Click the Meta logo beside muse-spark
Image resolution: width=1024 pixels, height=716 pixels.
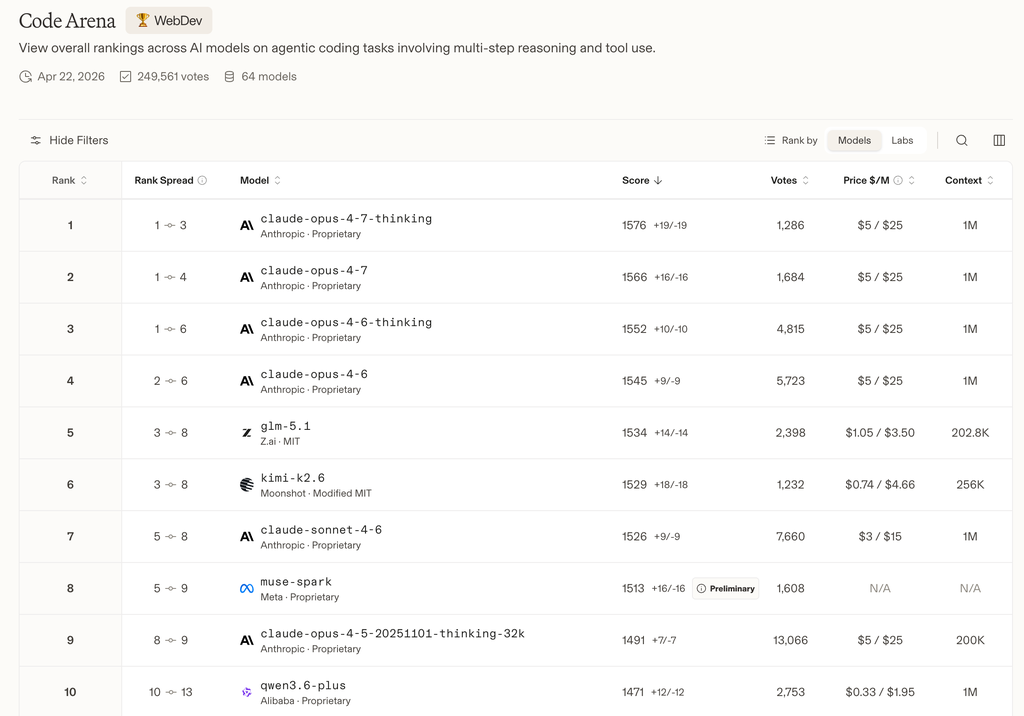(x=247, y=589)
